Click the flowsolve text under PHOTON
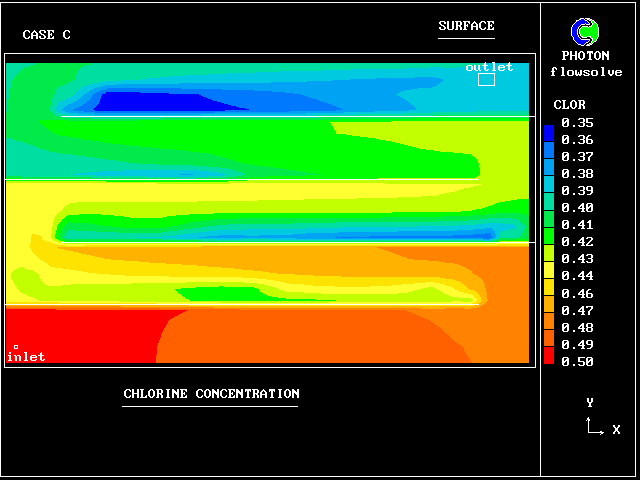Screen dimensions: 640x480 [586, 72]
